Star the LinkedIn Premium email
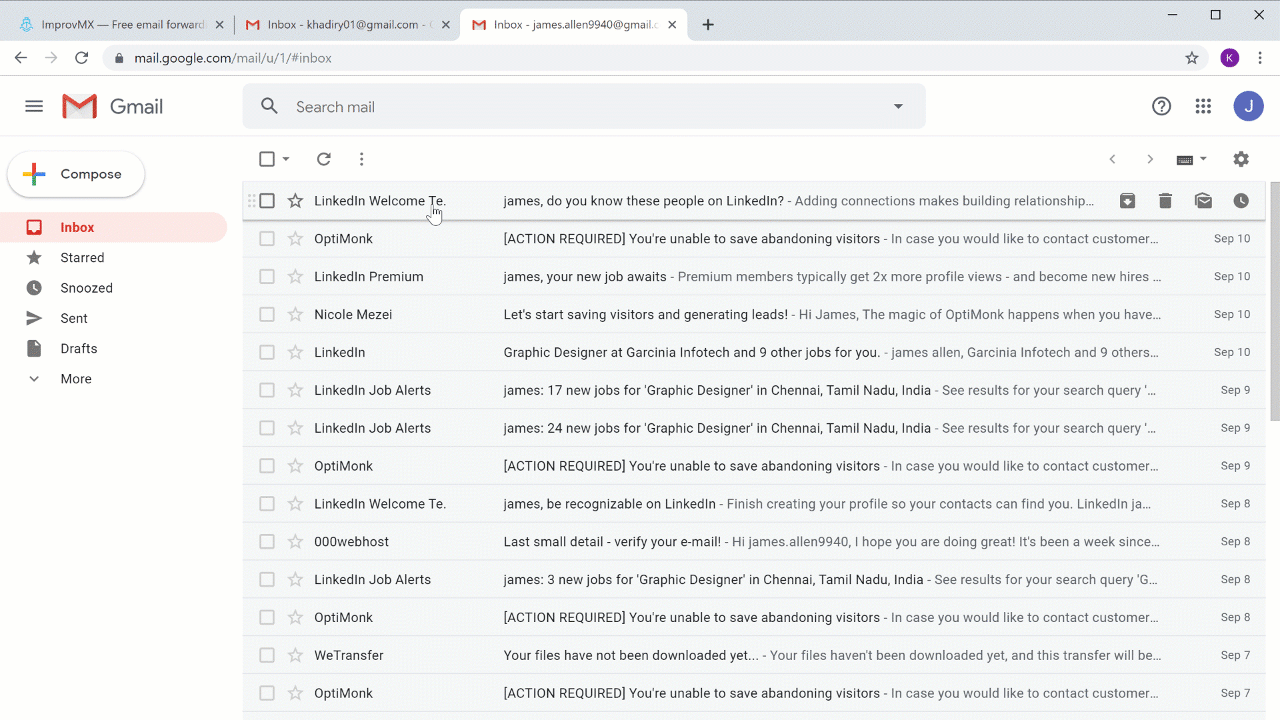Viewport: 1280px width, 720px height. (x=295, y=276)
